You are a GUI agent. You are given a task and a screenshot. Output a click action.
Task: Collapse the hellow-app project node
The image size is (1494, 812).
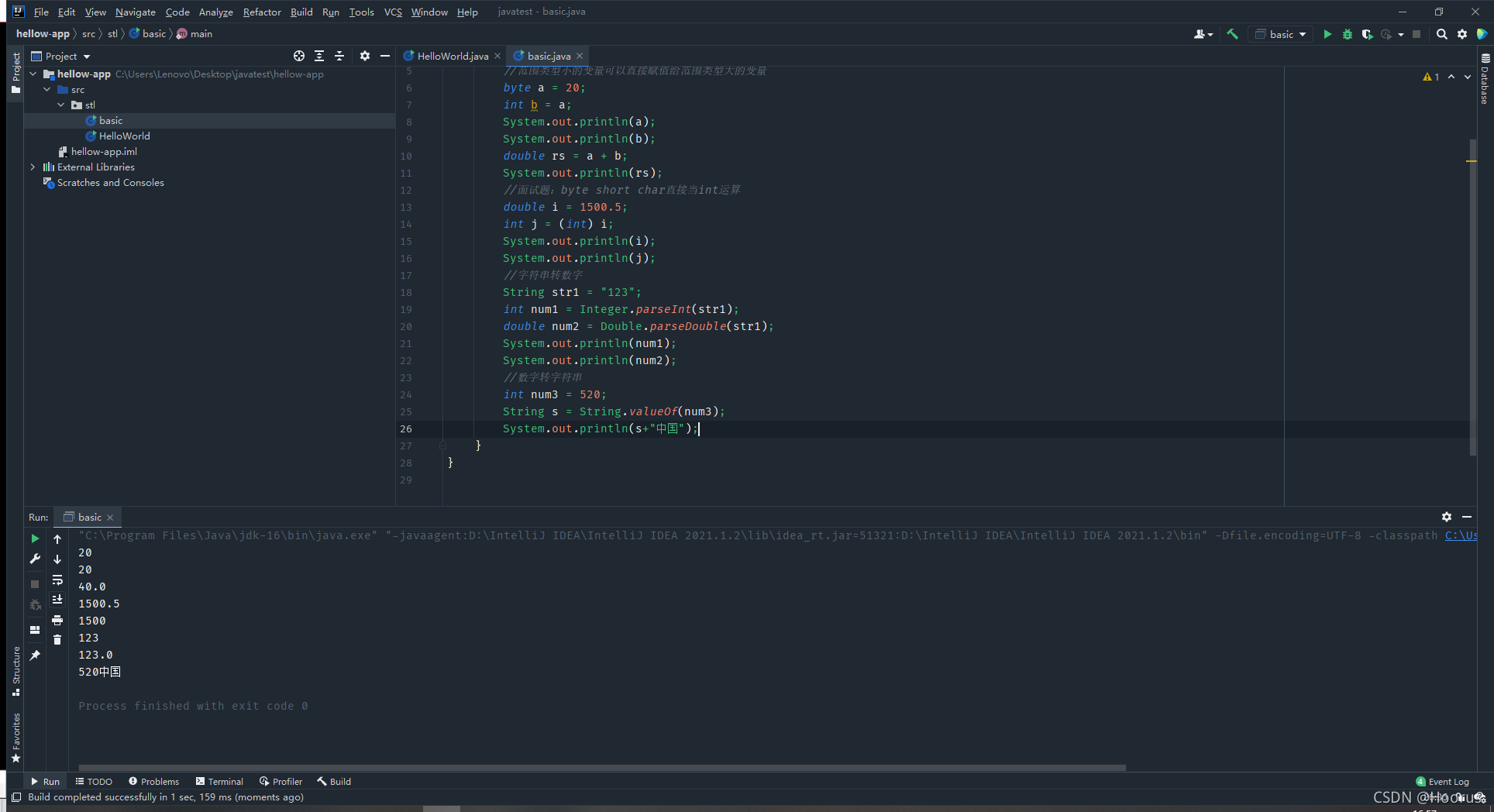click(x=33, y=74)
